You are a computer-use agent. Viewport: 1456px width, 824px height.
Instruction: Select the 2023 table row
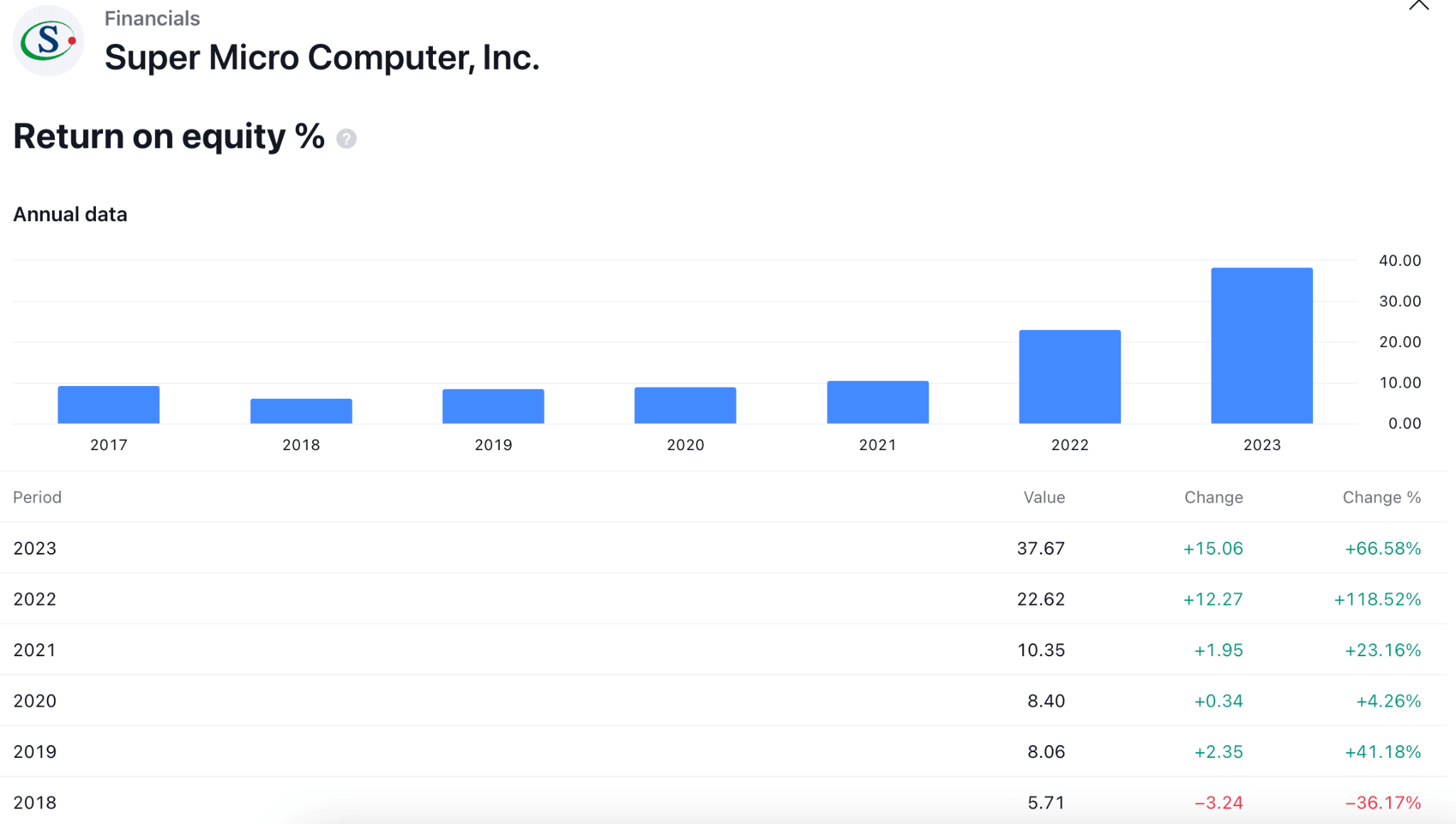click(724, 548)
